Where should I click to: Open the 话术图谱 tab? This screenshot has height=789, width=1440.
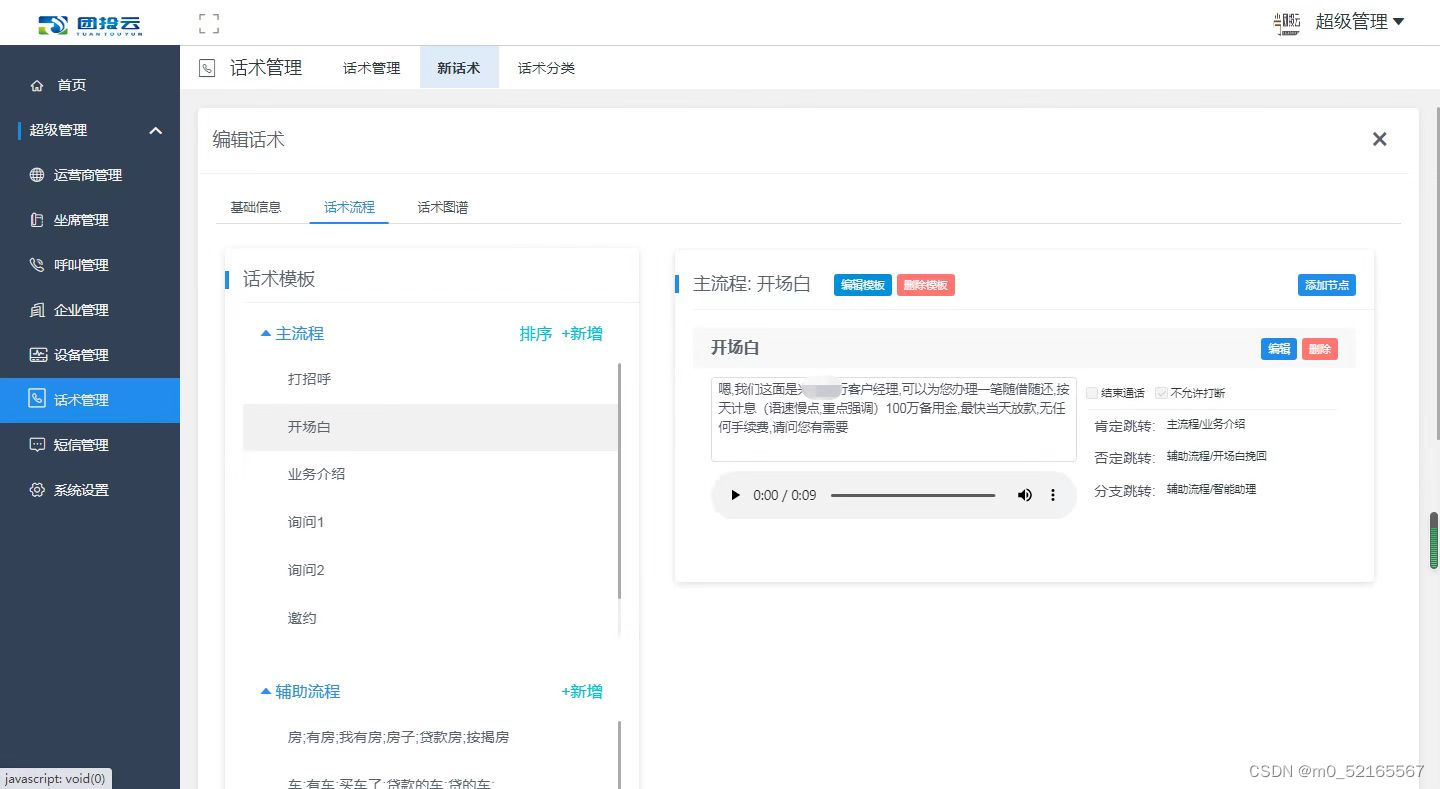pyautogui.click(x=443, y=207)
